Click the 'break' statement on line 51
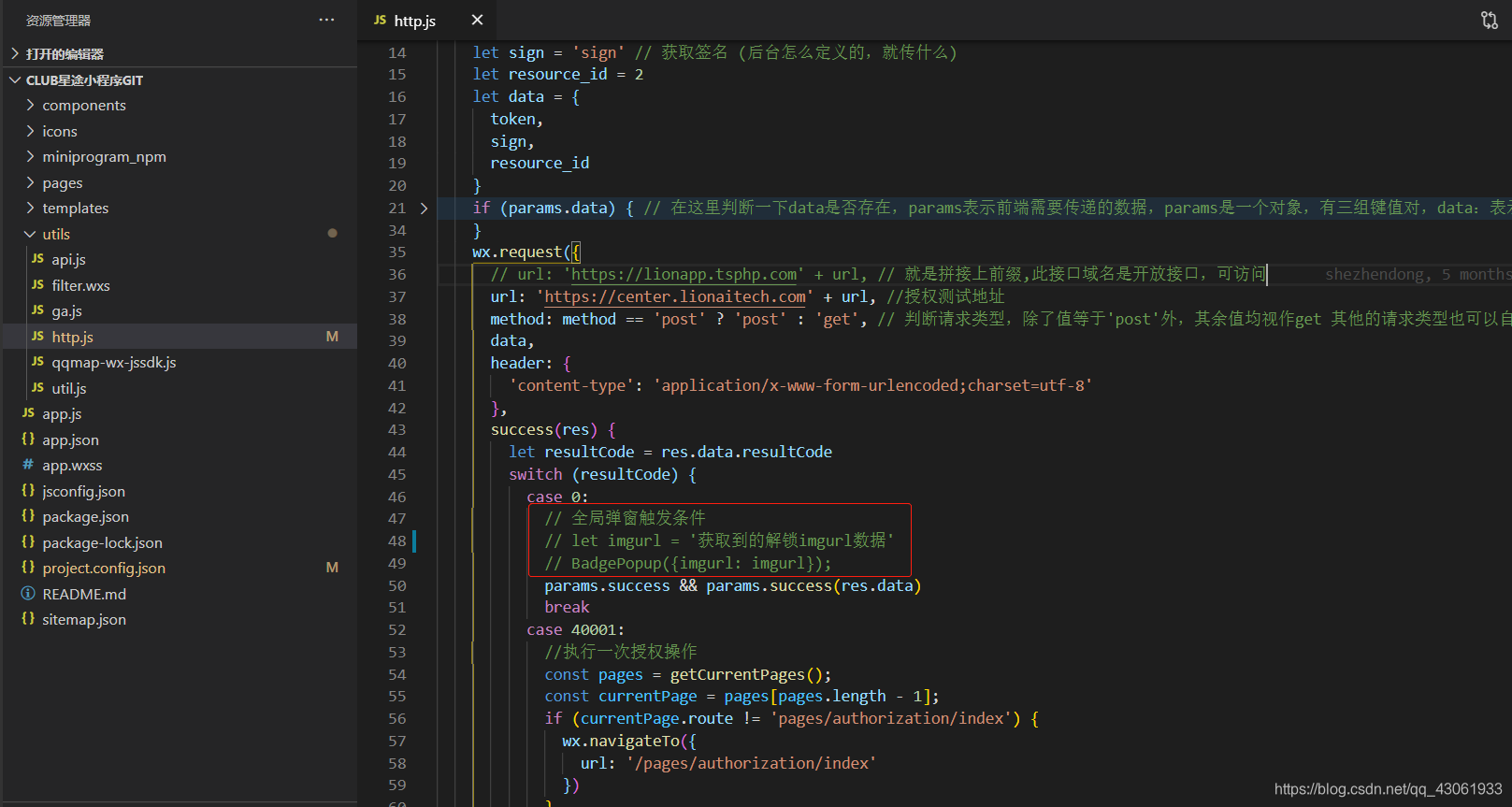1512x807 pixels. (x=567, y=607)
